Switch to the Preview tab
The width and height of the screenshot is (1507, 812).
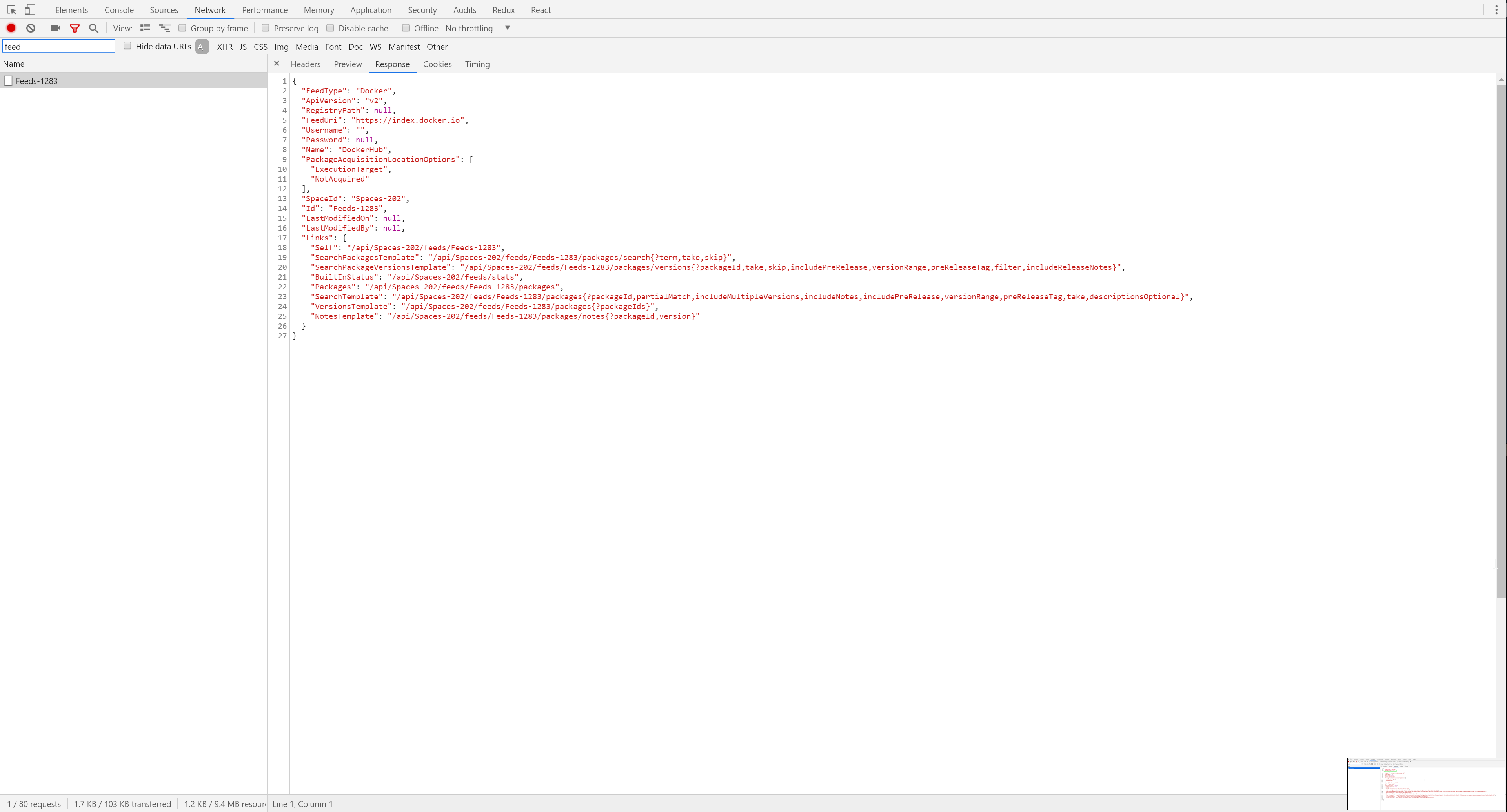pos(348,64)
